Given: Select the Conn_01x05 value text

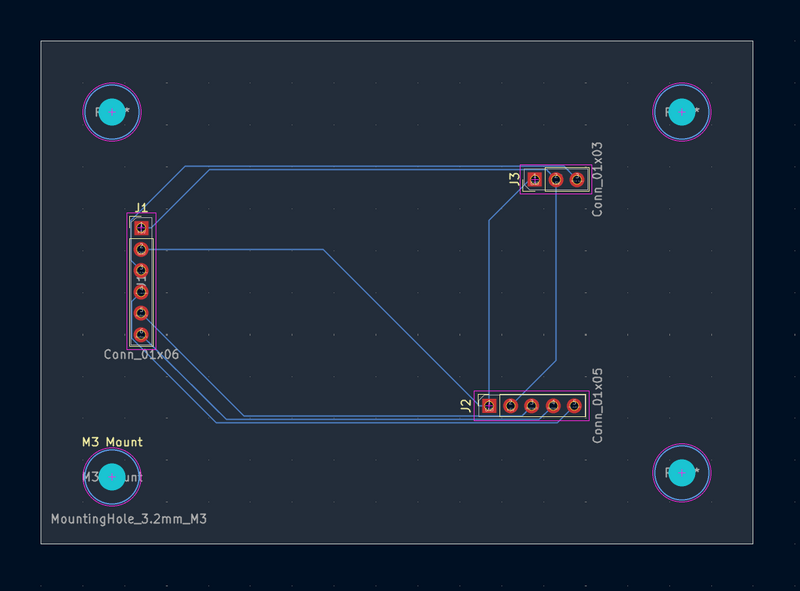Looking at the screenshot, I should (x=597, y=406).
